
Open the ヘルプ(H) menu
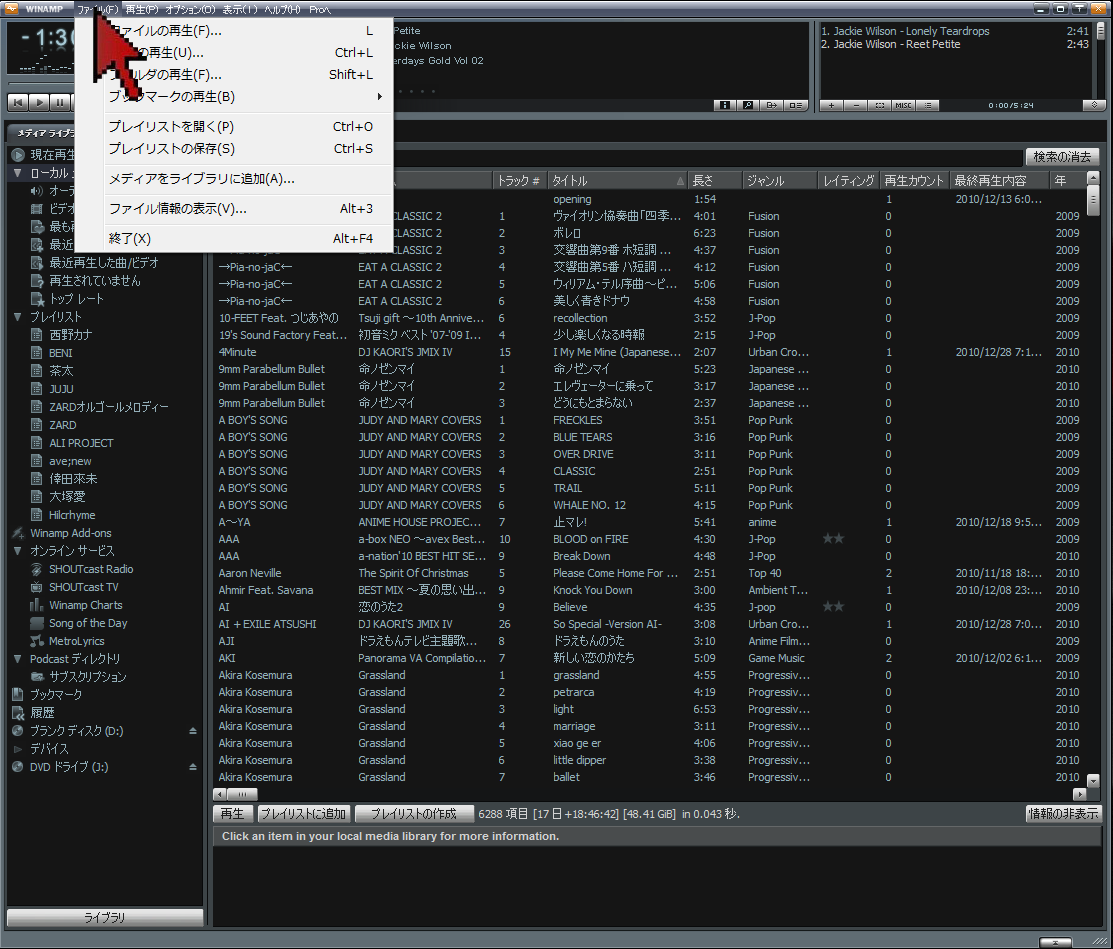[x=283, y=9]
